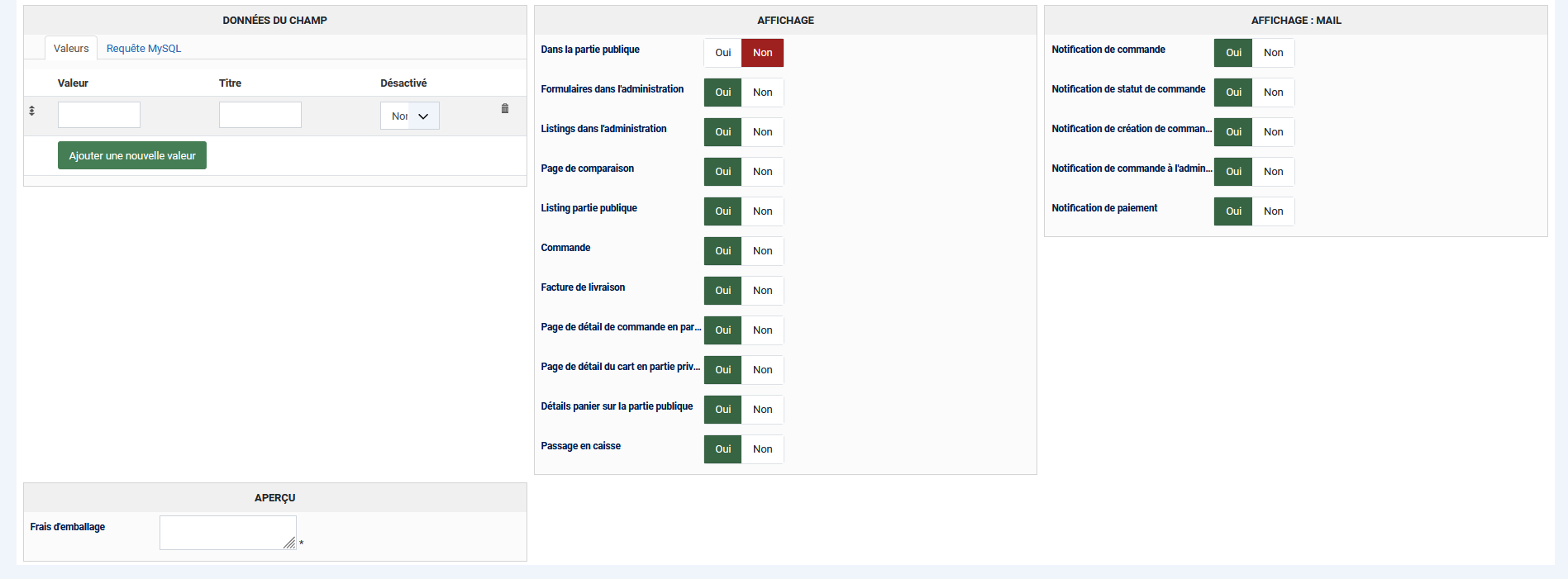Image resolution: width=1568 pixels, height=579 pixels.
Task: Turn off Facture de livraison display
Action: point(762,291)
